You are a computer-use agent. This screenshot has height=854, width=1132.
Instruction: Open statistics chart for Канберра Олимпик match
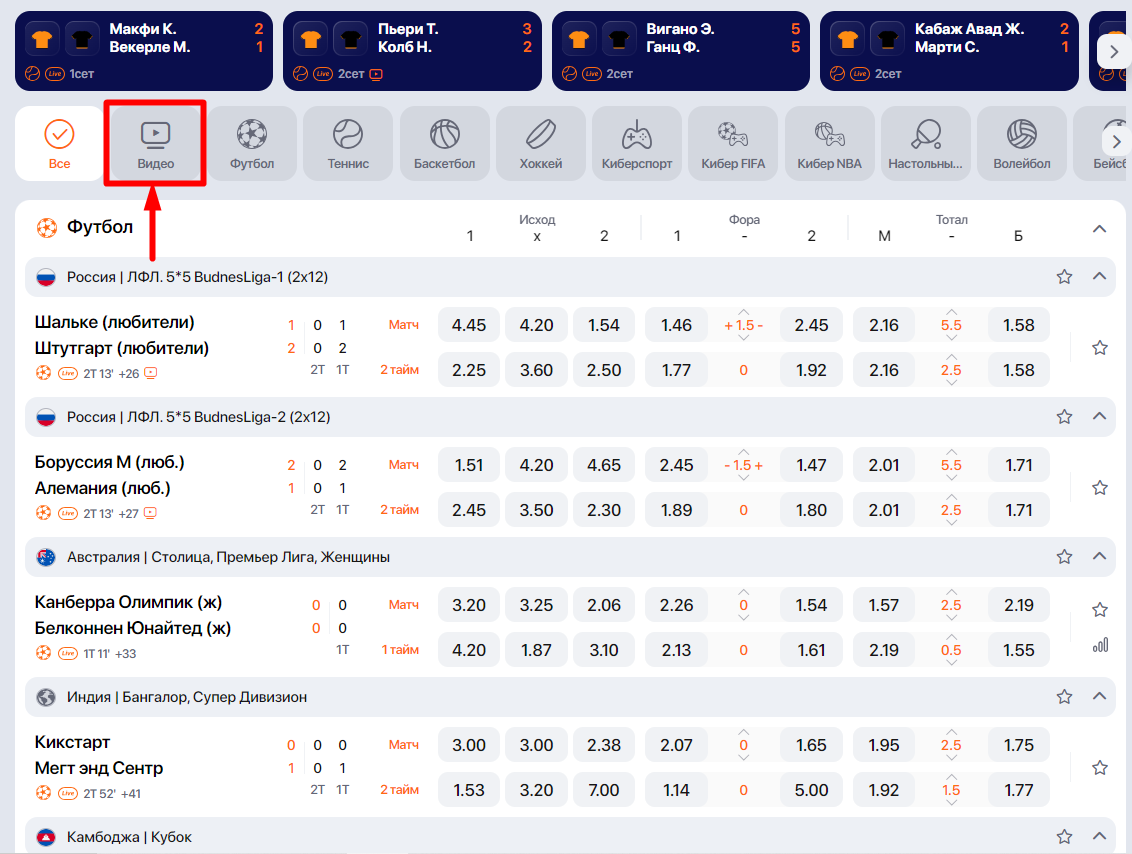pos(1100,645)
